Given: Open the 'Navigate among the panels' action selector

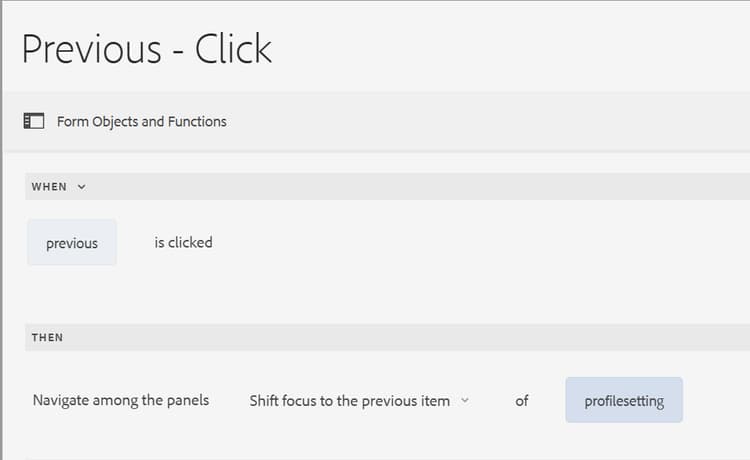Looking at the screenshot, I should tap(121, 400).
